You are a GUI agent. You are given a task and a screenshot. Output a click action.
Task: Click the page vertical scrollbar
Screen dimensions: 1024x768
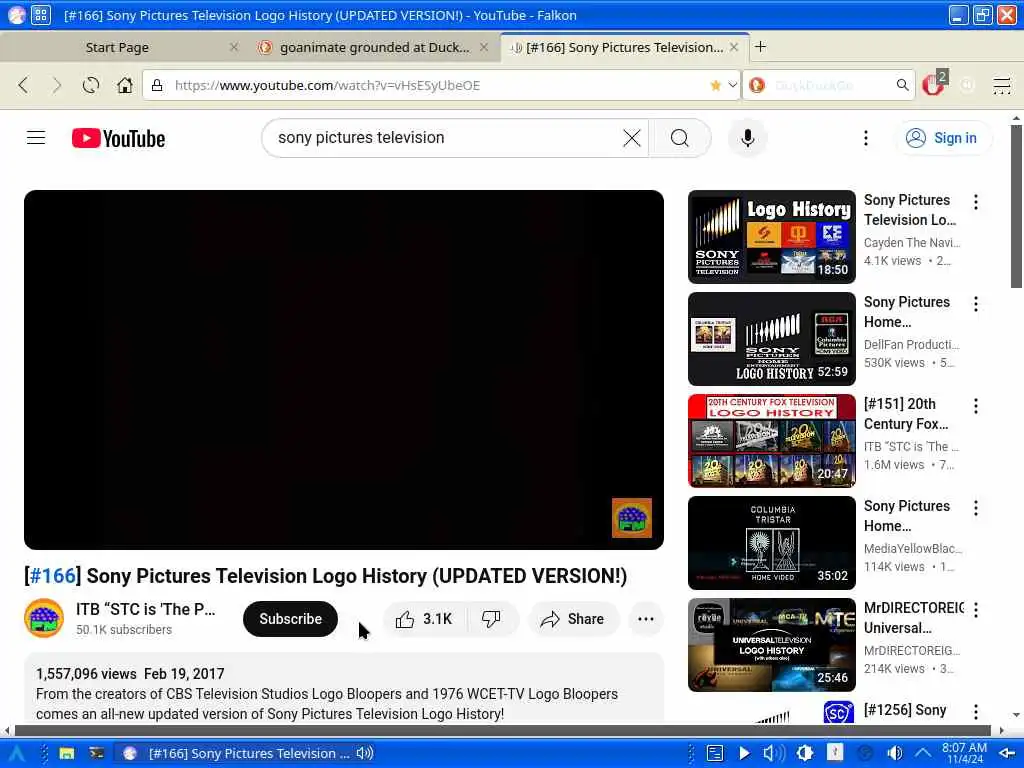point(1016,206)
